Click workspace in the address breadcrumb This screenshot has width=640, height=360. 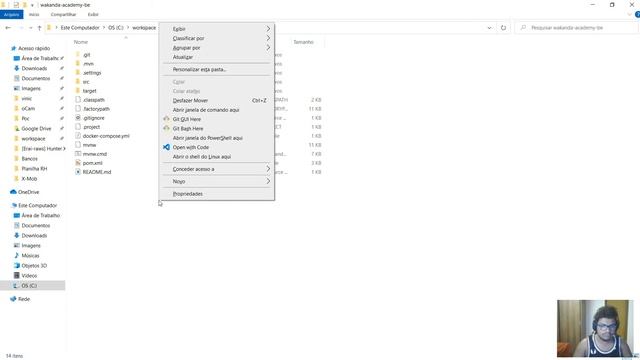tap(144, 28)
